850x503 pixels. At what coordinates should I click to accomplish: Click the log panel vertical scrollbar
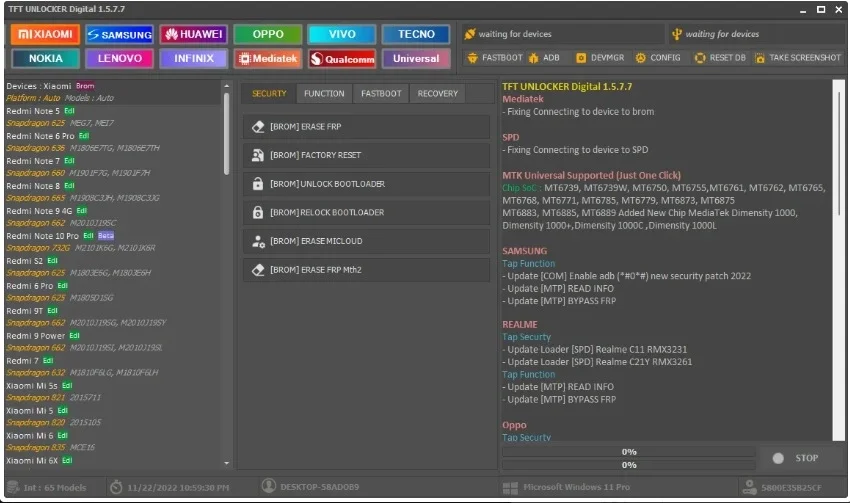click(x=839, y=260)
